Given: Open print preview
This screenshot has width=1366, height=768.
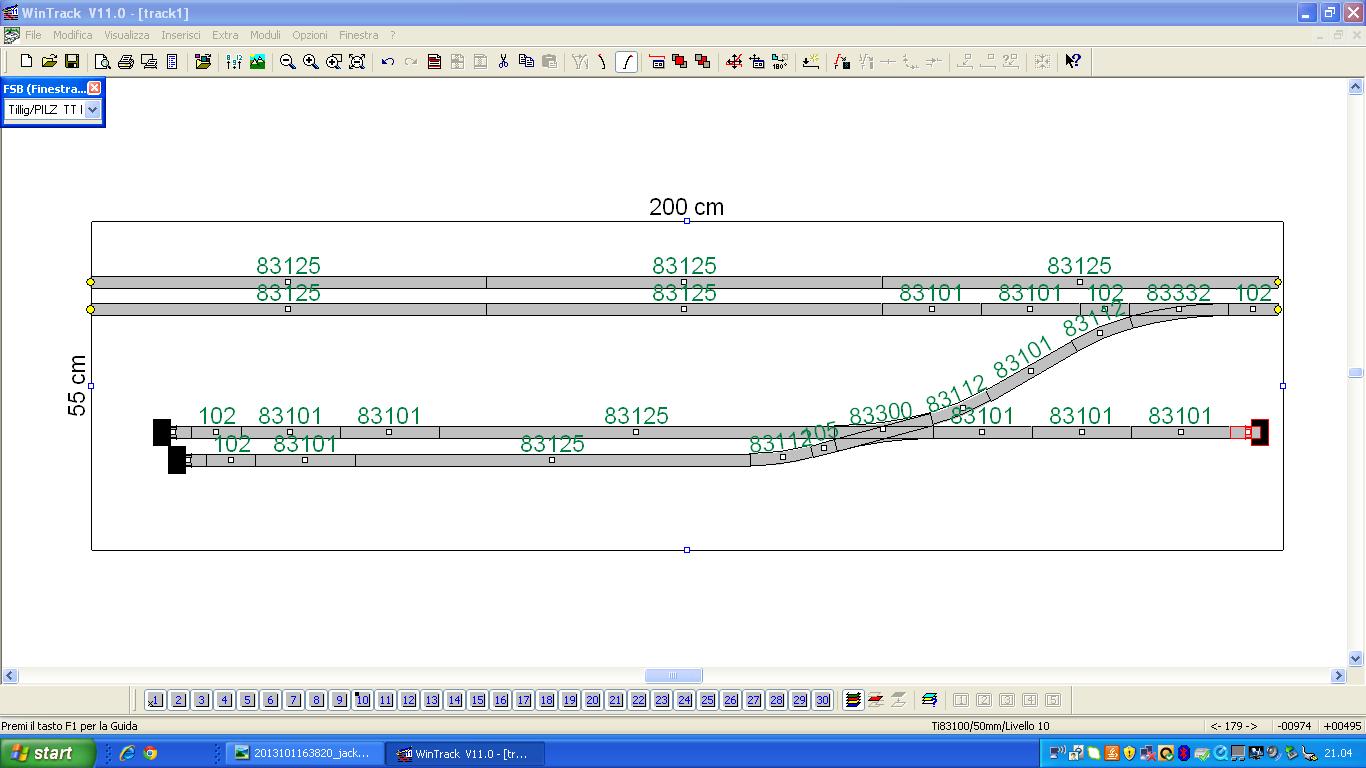Looking at the screenshot, I should click(103, 61).
